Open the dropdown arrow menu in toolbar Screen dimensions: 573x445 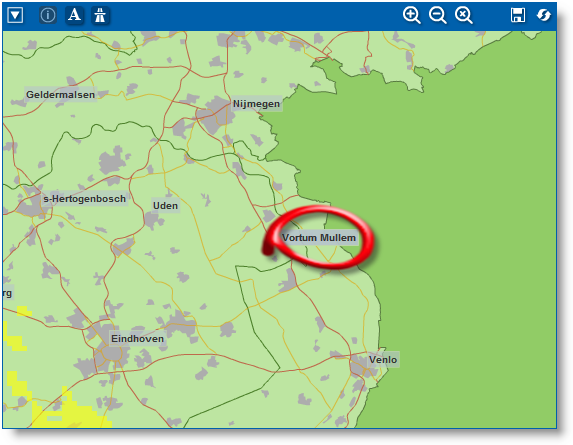point(15,16)
